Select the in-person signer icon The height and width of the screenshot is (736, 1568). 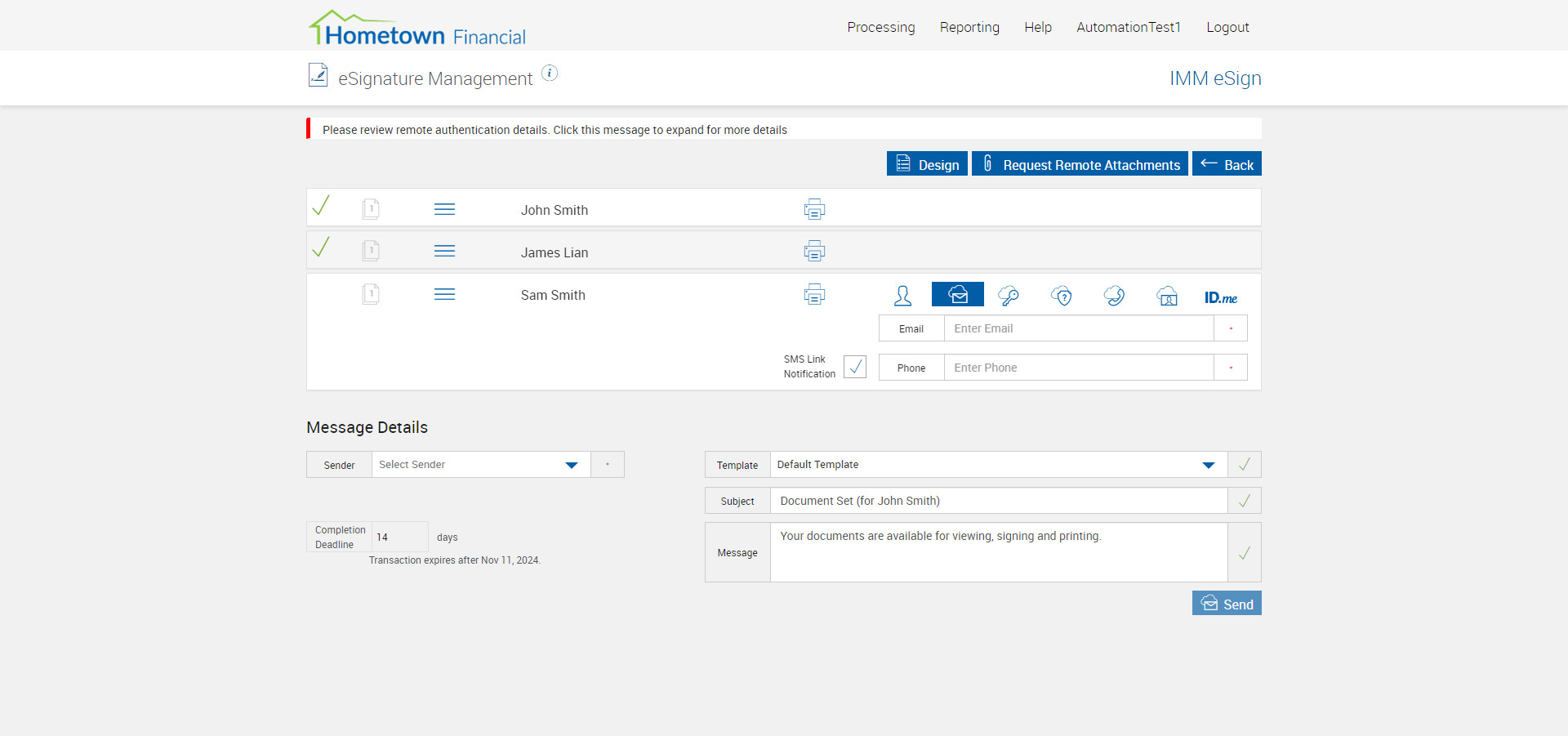click(902, 296)
